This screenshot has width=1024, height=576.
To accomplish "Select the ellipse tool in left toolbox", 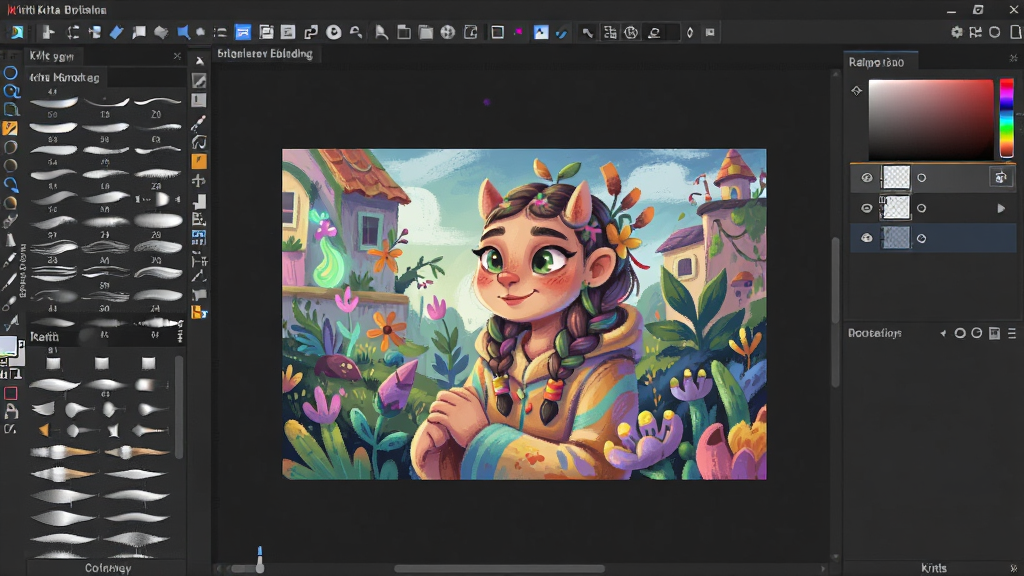I will [x=10, y=72].
